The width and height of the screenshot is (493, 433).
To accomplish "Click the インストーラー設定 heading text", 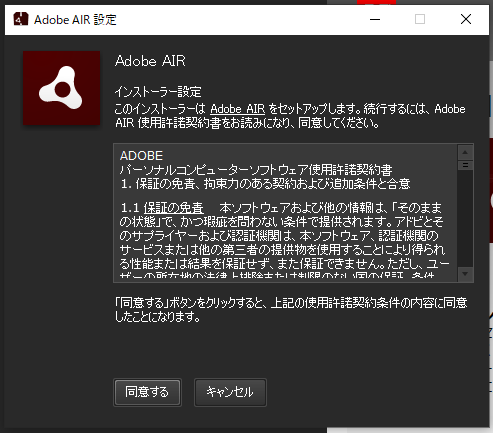I will tap(158, 92).
